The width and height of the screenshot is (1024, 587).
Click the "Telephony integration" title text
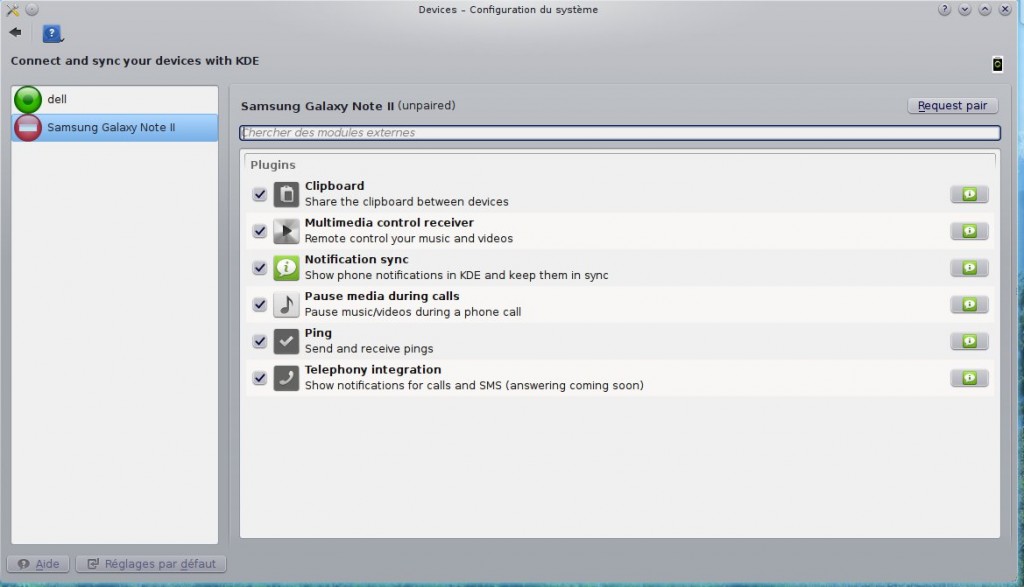pos(373,370)
